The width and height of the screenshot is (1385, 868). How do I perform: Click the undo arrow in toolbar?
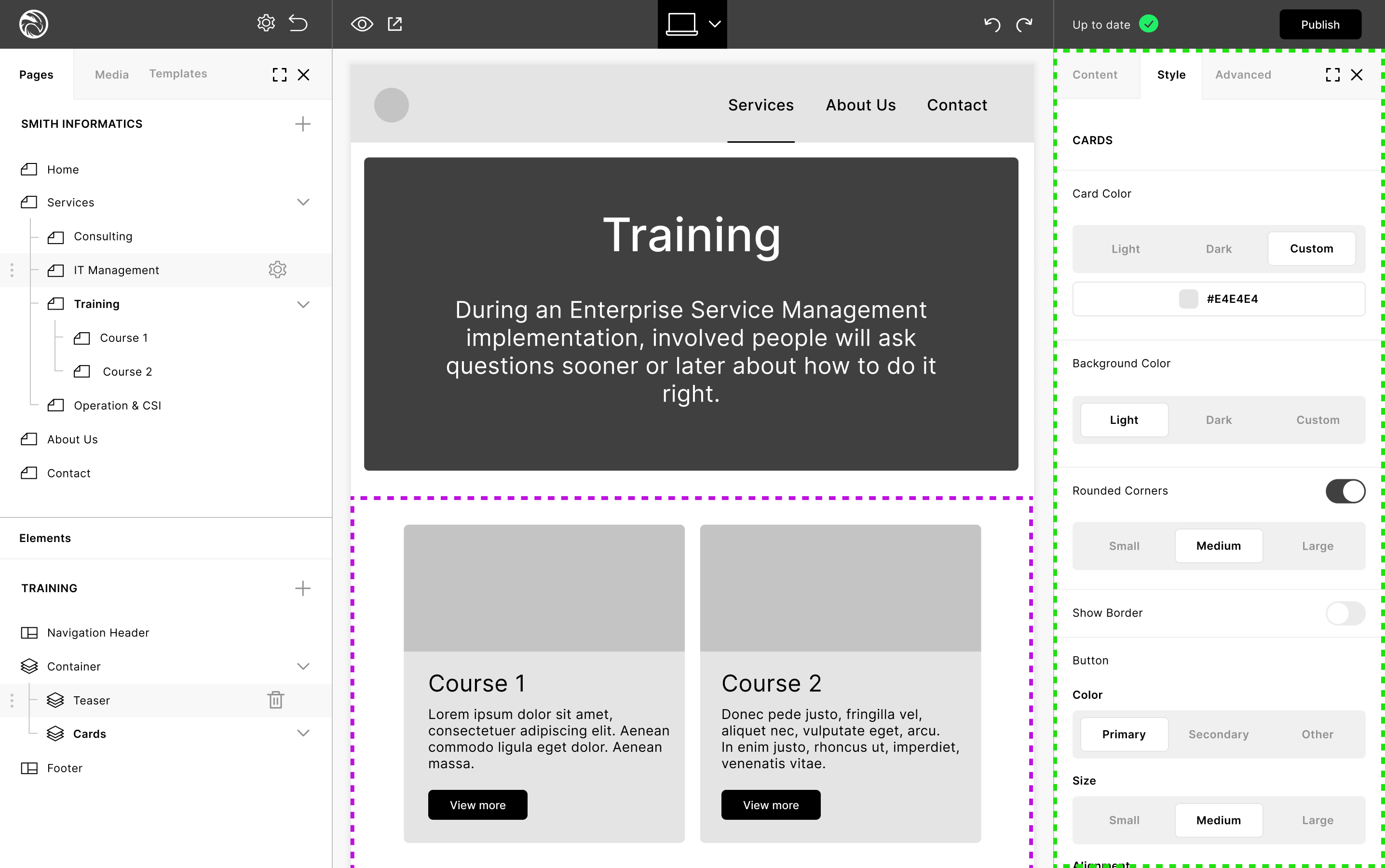(992, 24)
